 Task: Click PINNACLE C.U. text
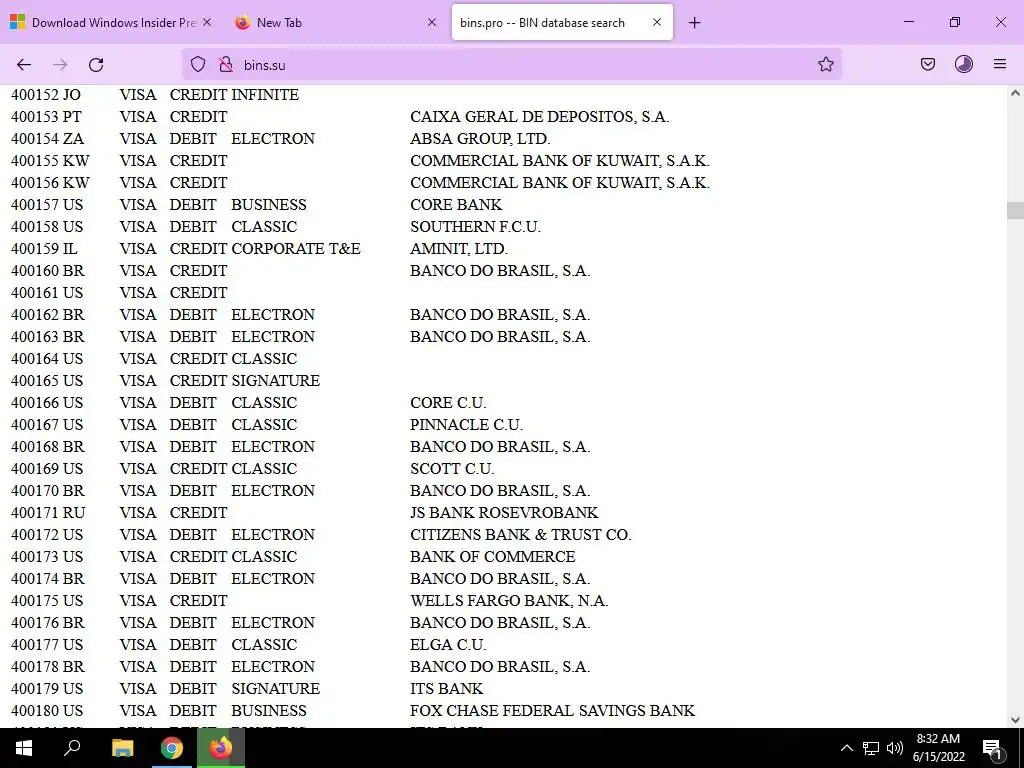point(466,425)
